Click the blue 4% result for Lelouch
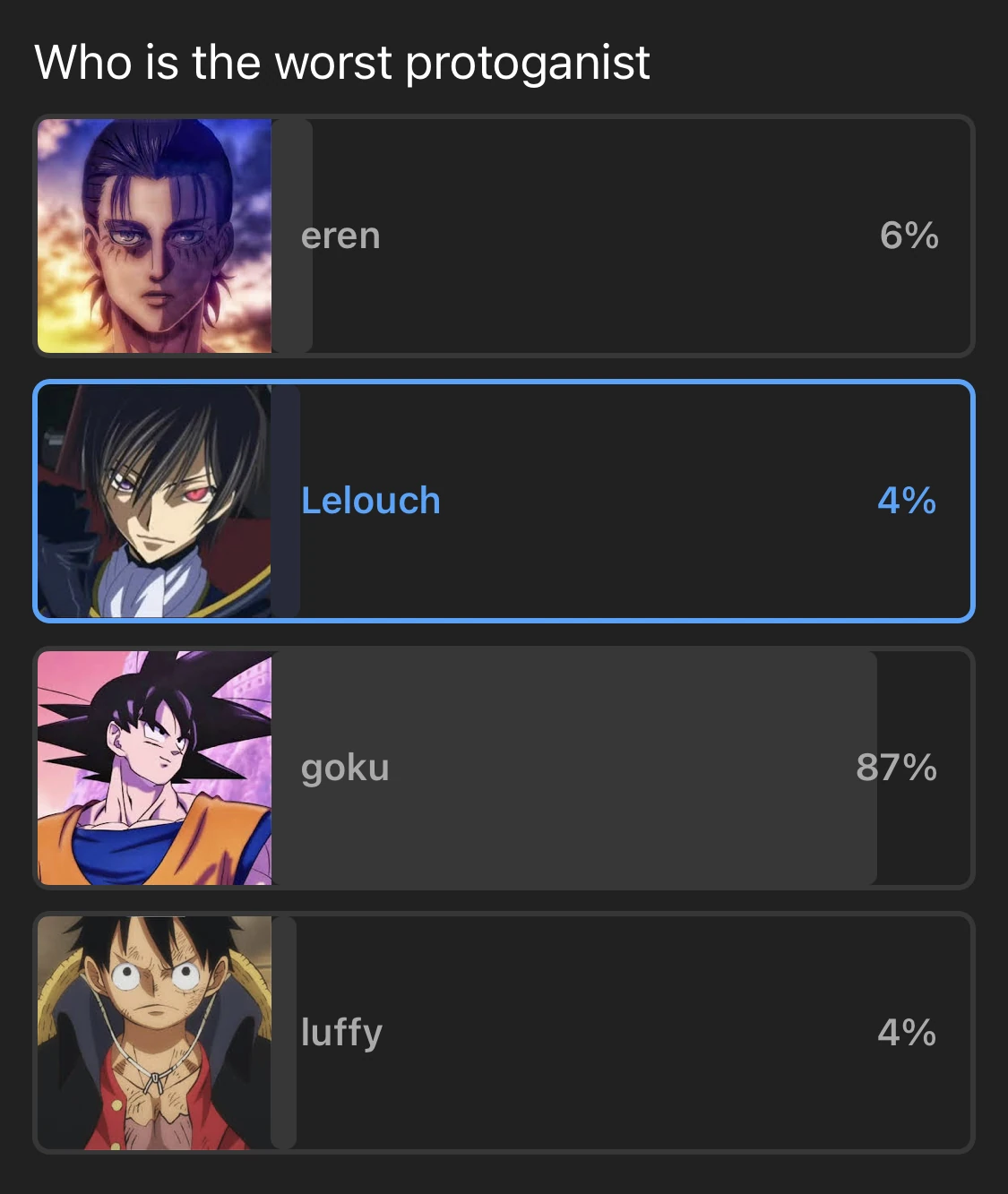1008x1194 pixels. click(907, 501)
